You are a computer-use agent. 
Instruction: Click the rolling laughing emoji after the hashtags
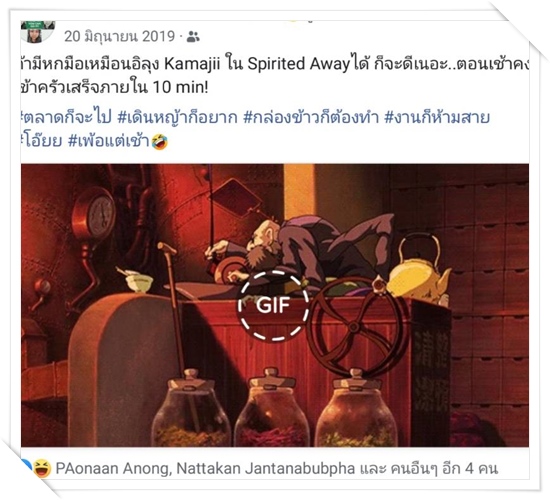(160, 142)
